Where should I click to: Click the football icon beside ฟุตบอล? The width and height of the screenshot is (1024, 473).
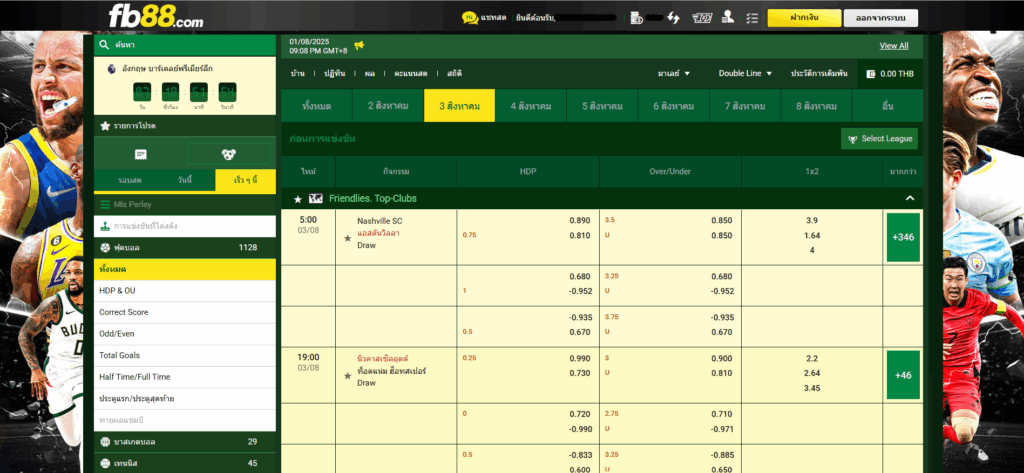[105, 248]
